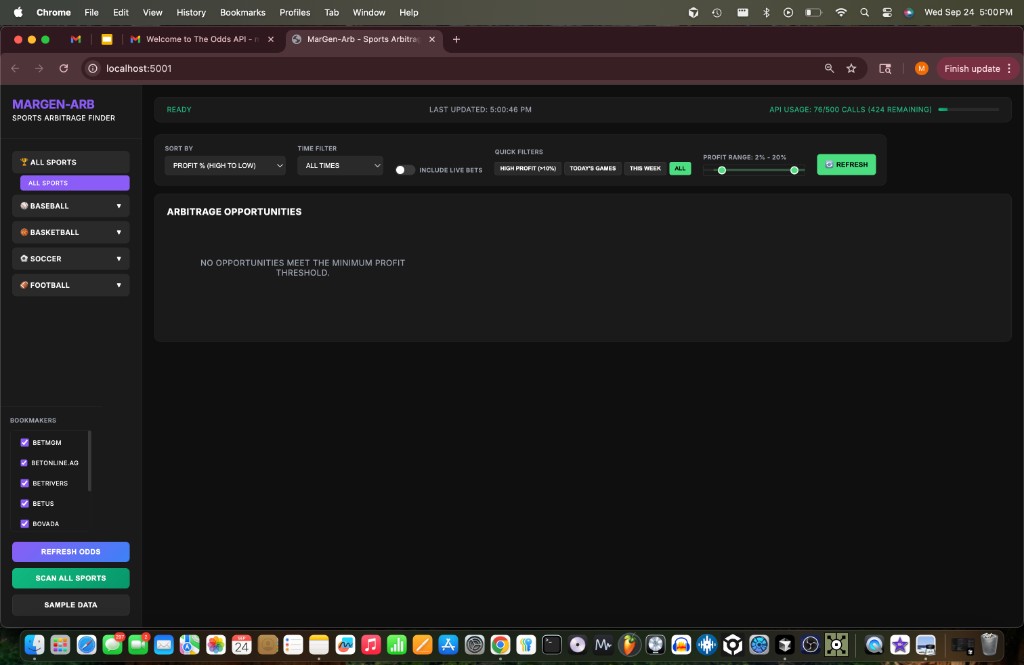Open FaceTime from the dock

138,645
